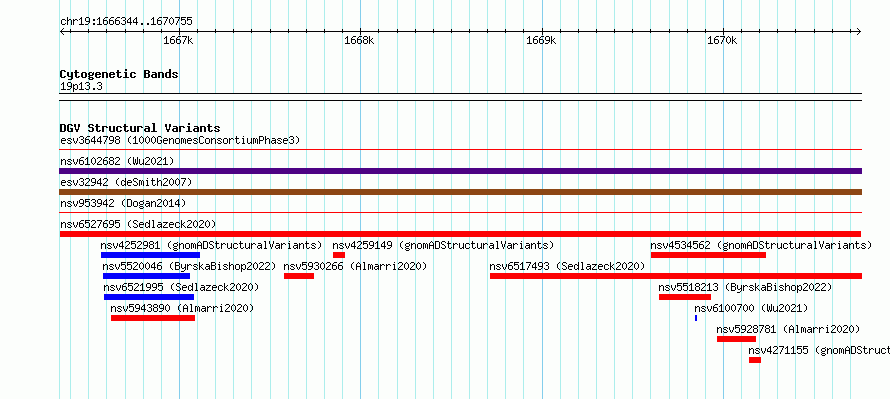Screen dimensions: 890x399
Task: Click the left arrowhead of the ruler
Action: click(62, 32)
